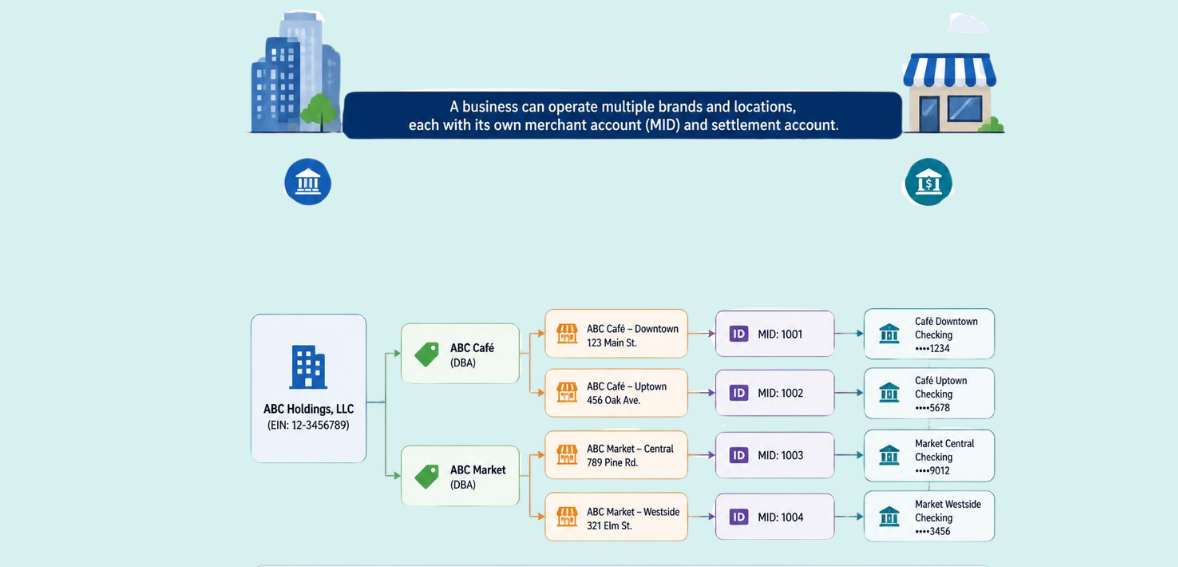1178x567 pixels.
Task: Click account number ending 3456
Action: click(x=932, y=532)
